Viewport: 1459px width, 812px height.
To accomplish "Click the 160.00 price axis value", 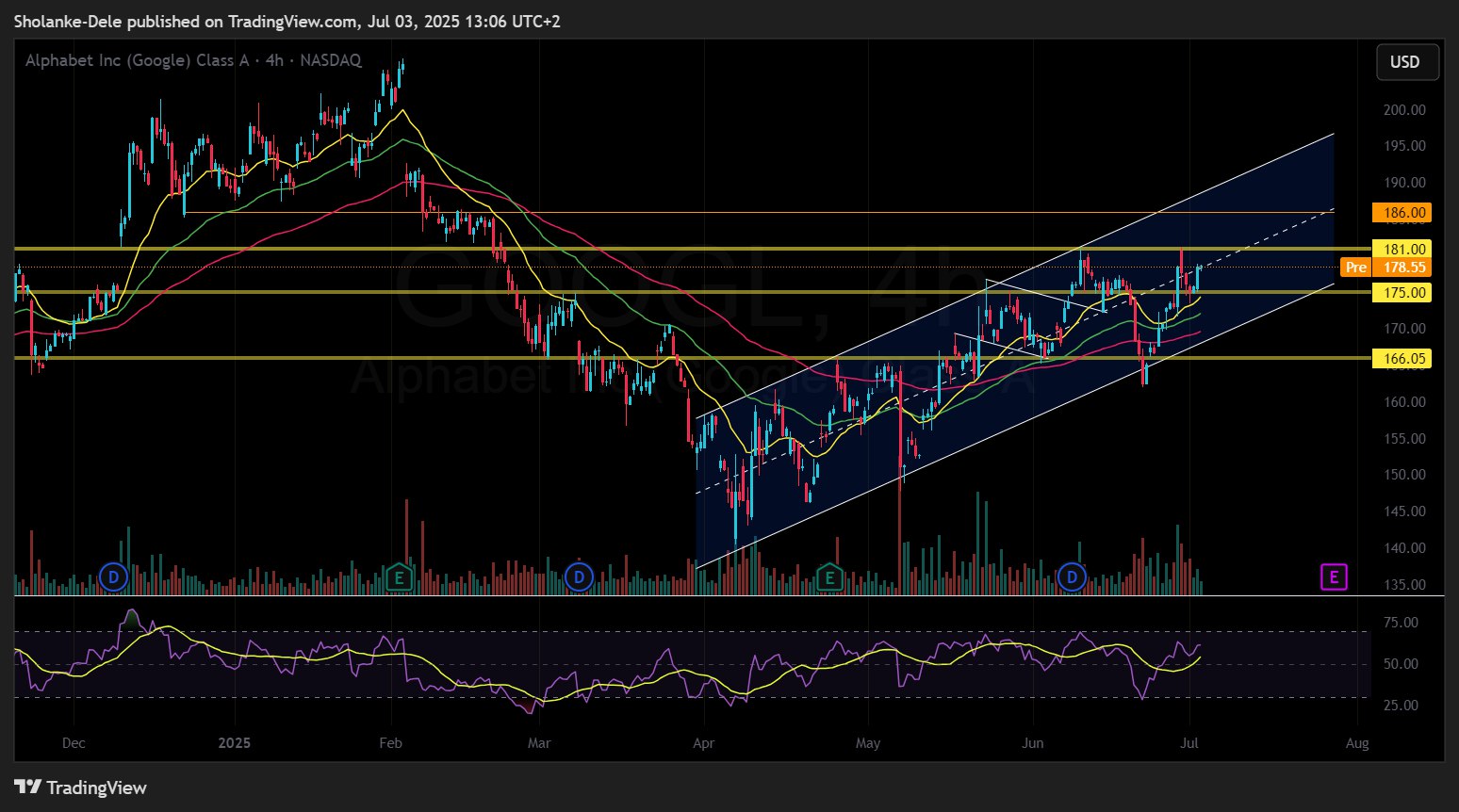I will click(x=1404, y=402).
